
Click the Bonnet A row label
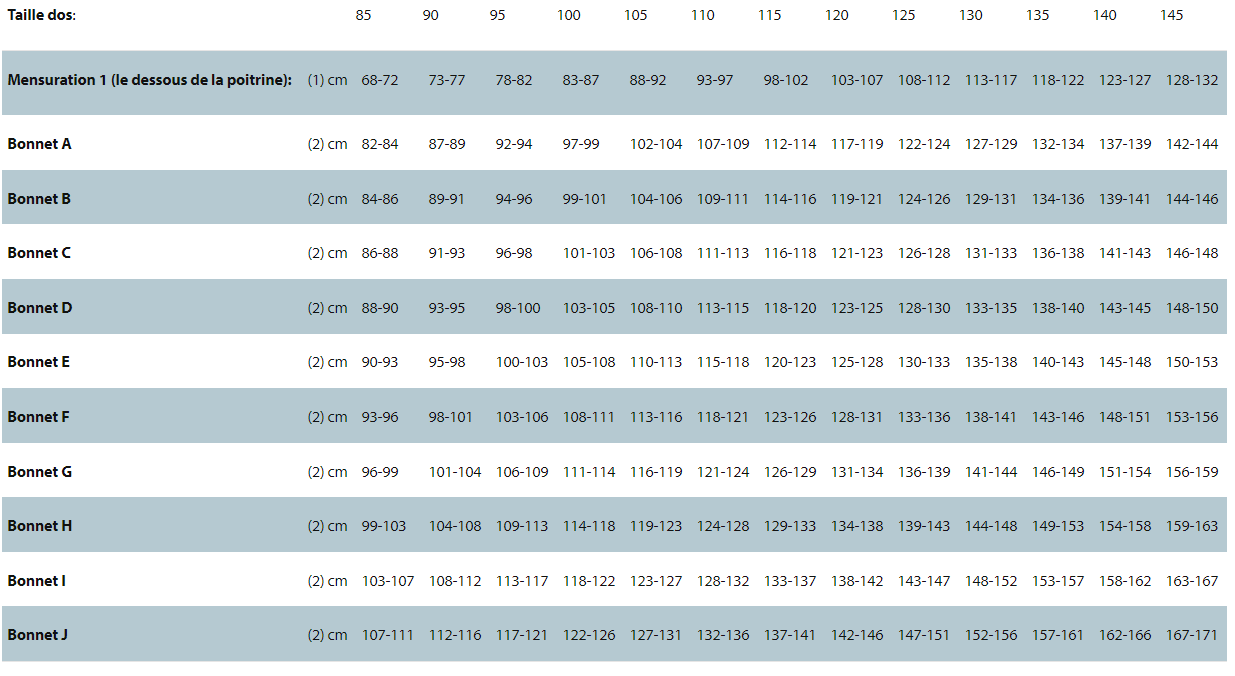point(39,144)
